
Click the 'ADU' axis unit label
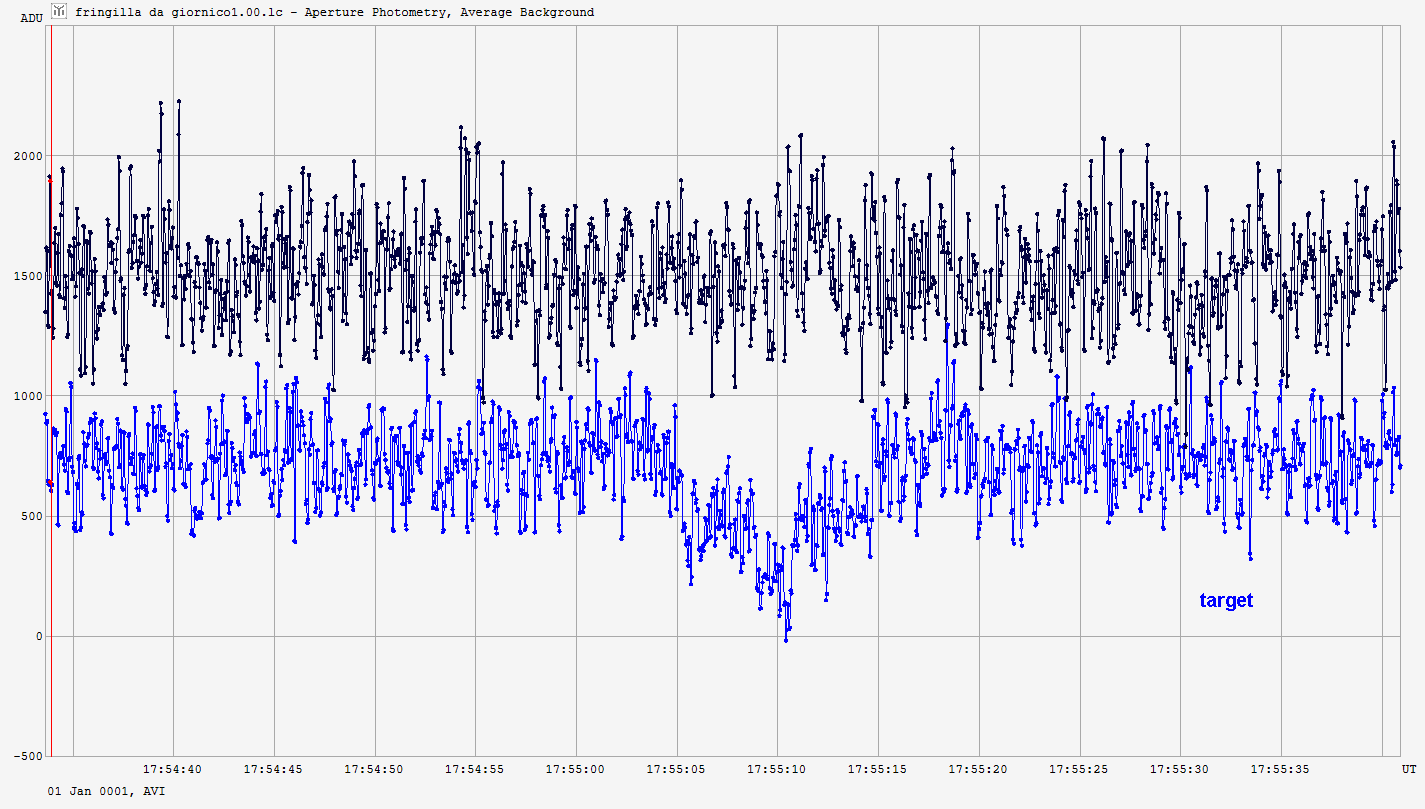pyautogui.click(x=31, y=18)
